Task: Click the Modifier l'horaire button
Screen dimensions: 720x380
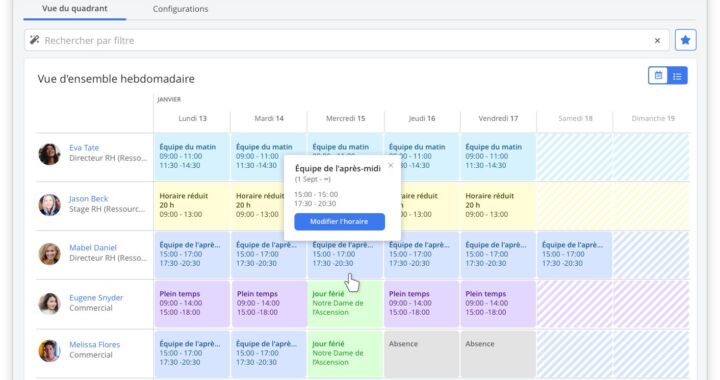Action: tap(339, 221)
